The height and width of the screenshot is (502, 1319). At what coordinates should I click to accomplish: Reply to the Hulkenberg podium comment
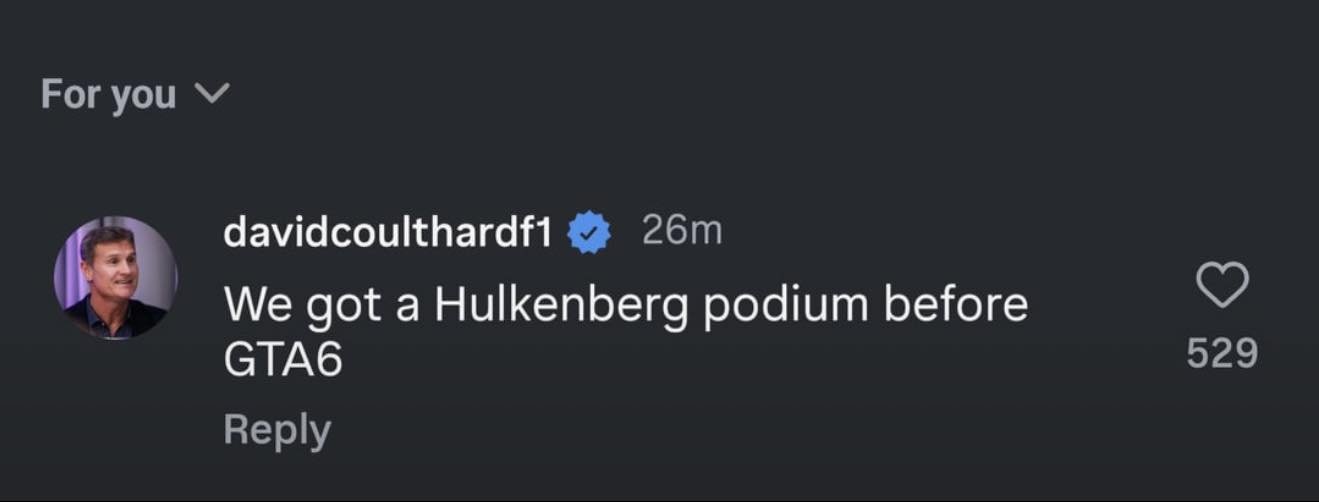(x=276, y=430)
